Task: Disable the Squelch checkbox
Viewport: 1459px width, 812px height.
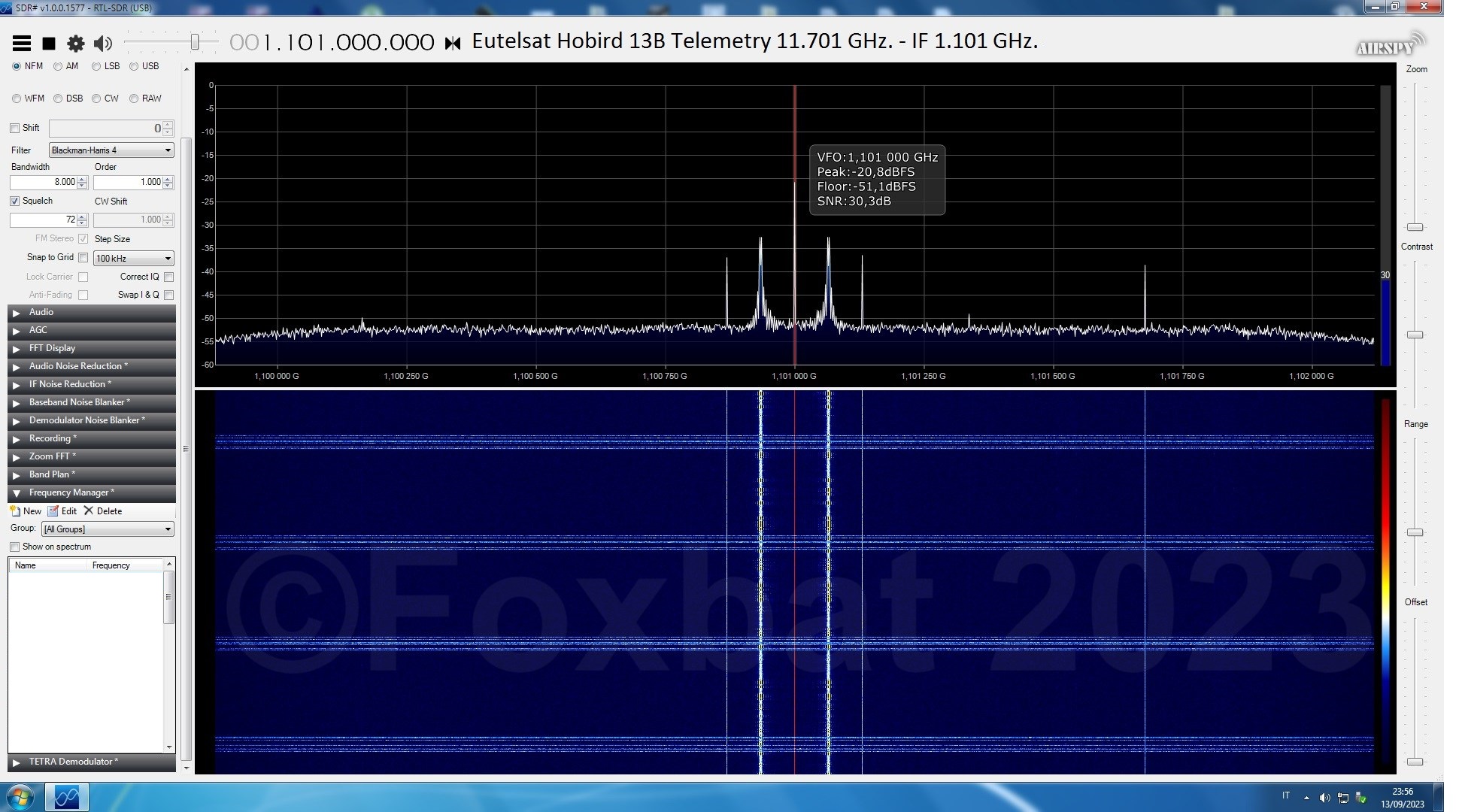Action: [14, 201]
